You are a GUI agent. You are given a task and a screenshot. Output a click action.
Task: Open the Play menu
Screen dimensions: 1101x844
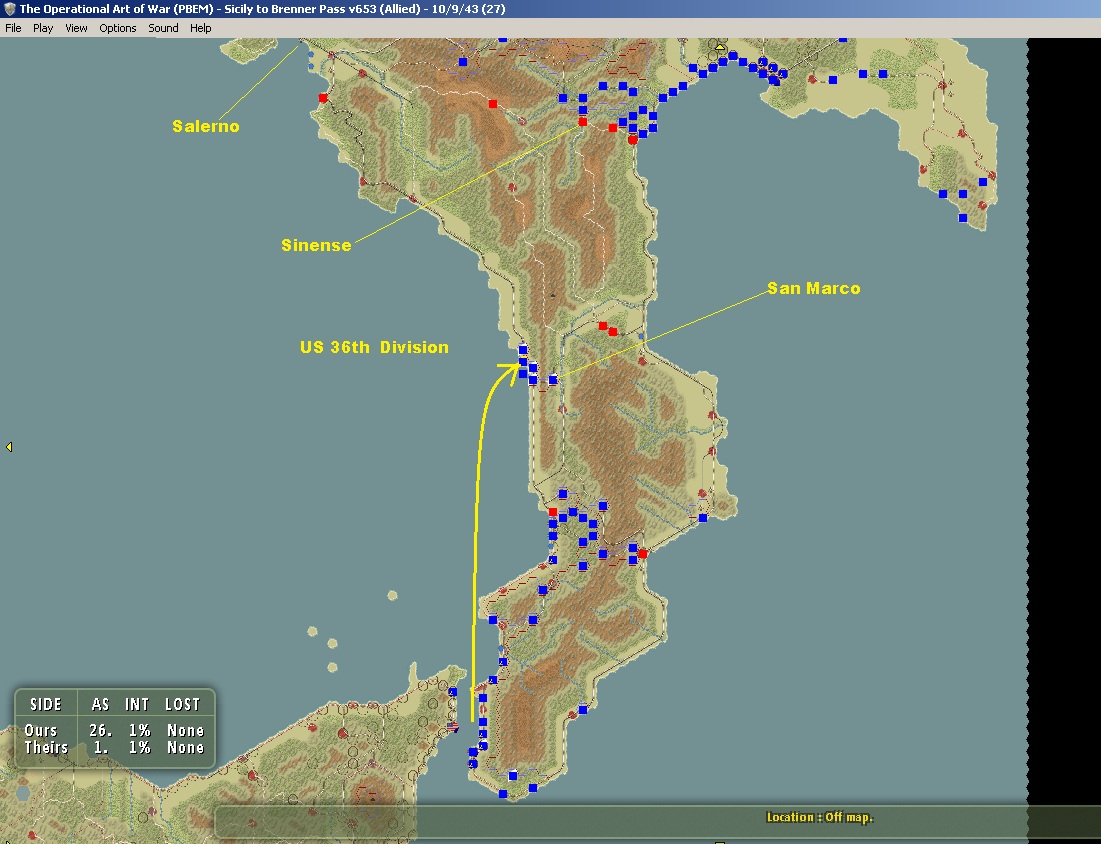[43, 28]
